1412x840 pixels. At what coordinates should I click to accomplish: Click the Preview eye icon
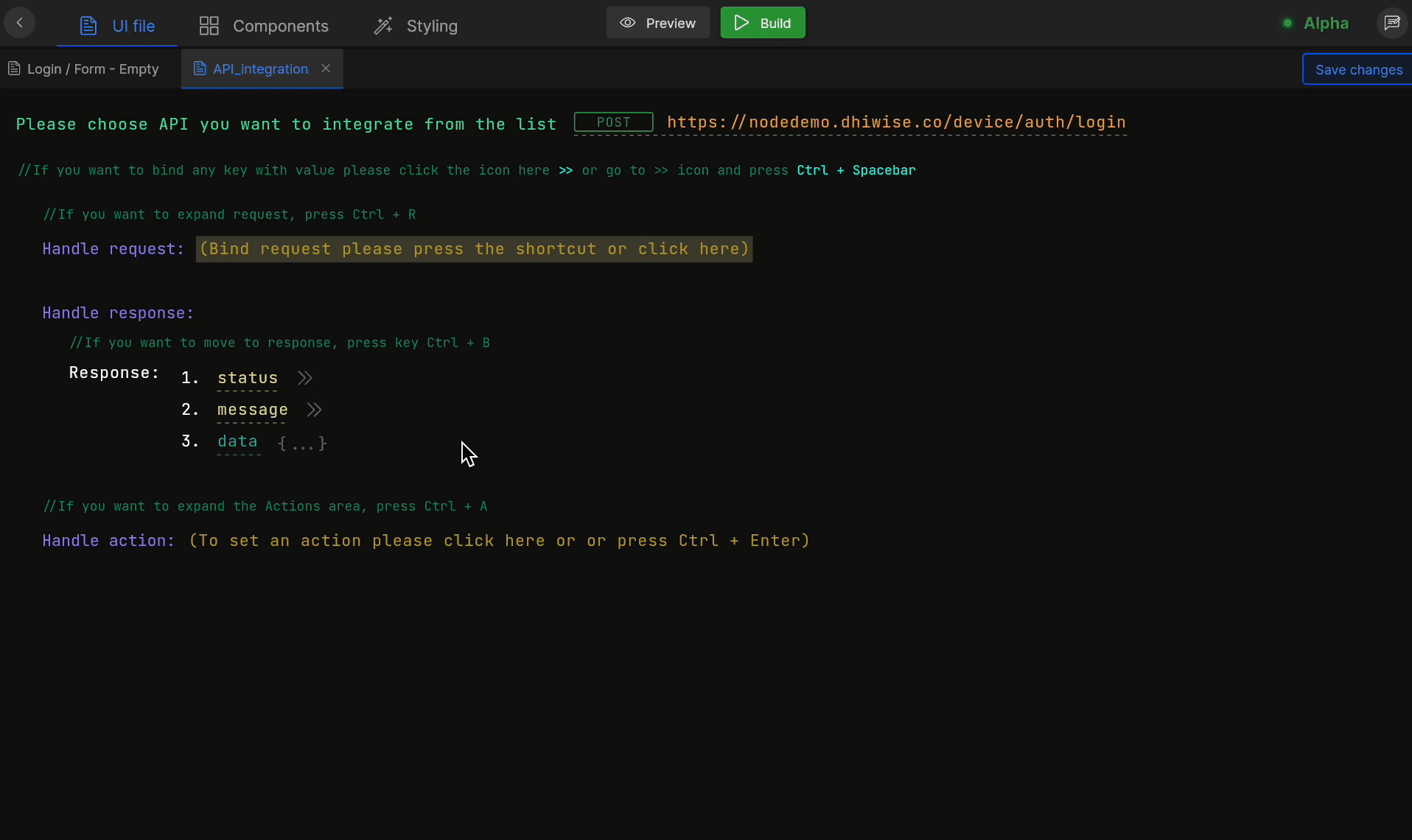click(629, 23)
